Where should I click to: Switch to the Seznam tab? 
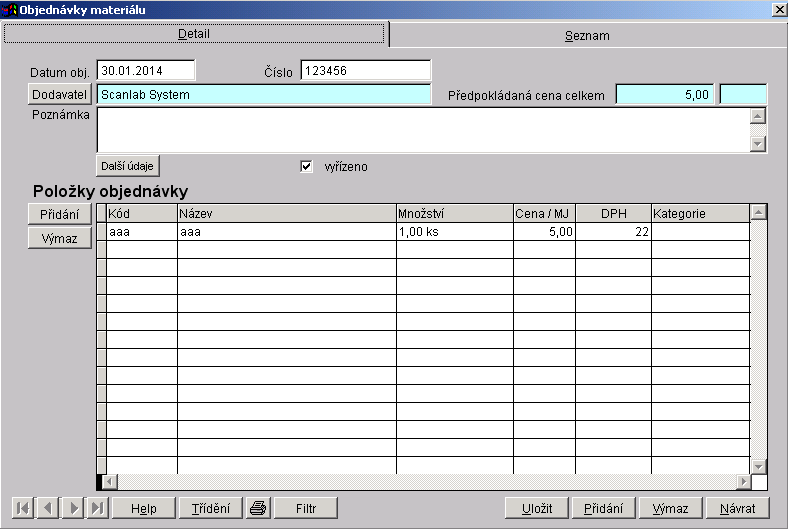[x=587, y=35]
